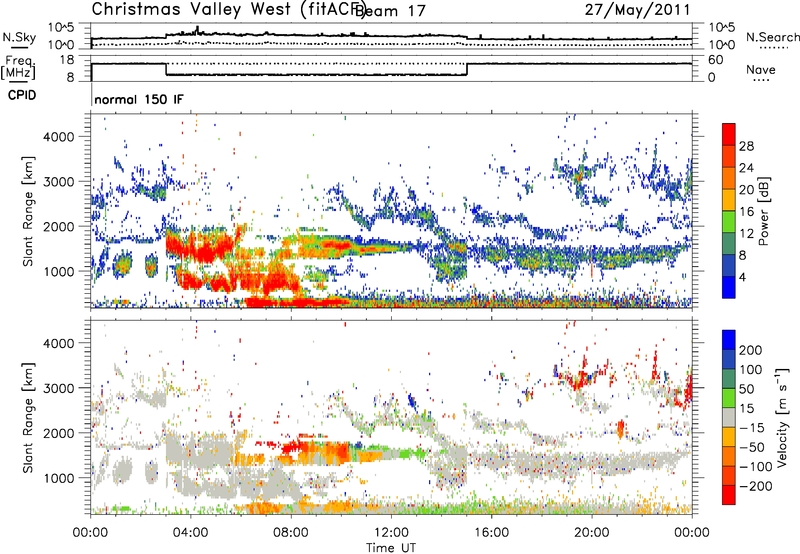Click the 16 label on power colorbar
The width and height of the screenshot is (800, 554).
(746, 212)
